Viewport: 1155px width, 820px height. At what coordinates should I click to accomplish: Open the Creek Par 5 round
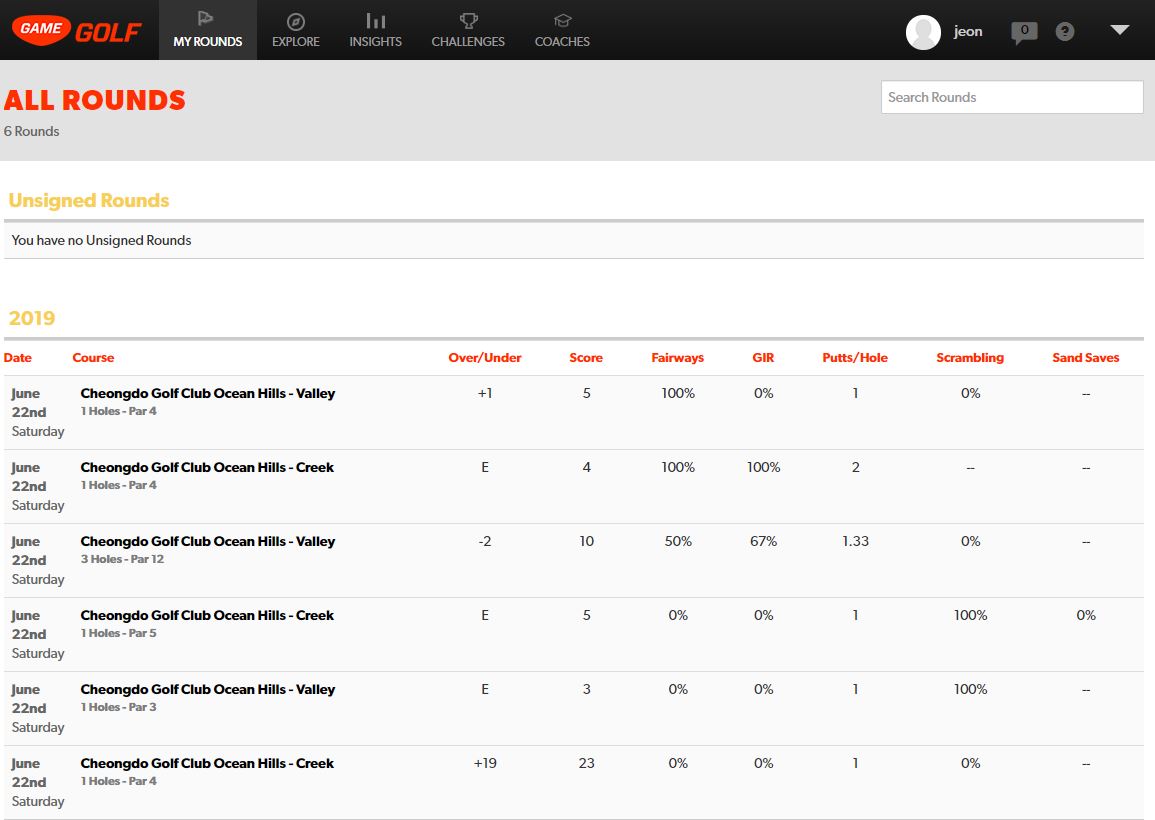207,615
